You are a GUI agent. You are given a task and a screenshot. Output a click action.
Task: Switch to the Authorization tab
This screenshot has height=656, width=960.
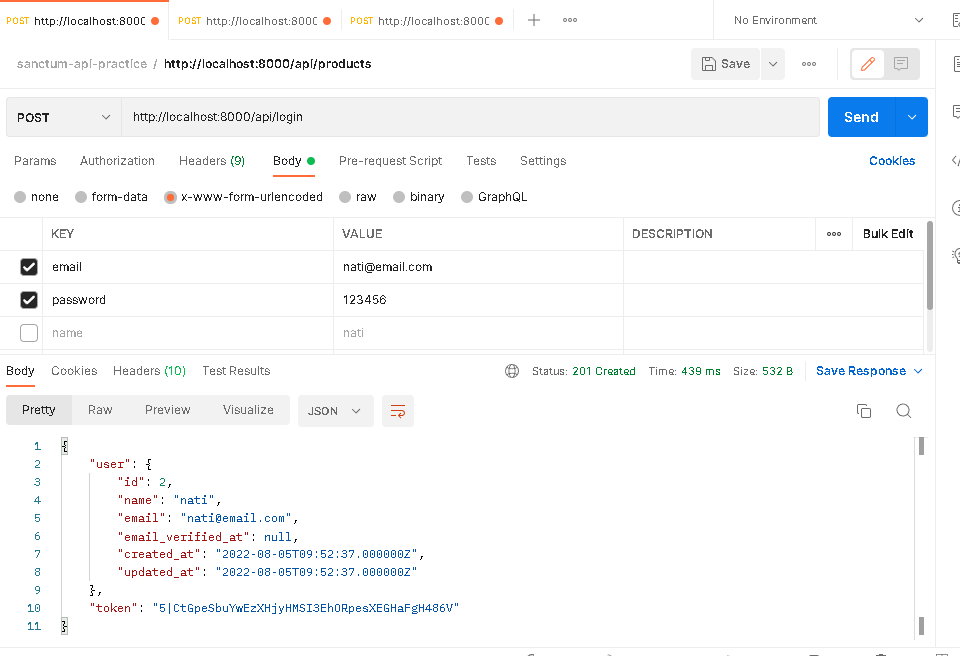coord(117,160)
